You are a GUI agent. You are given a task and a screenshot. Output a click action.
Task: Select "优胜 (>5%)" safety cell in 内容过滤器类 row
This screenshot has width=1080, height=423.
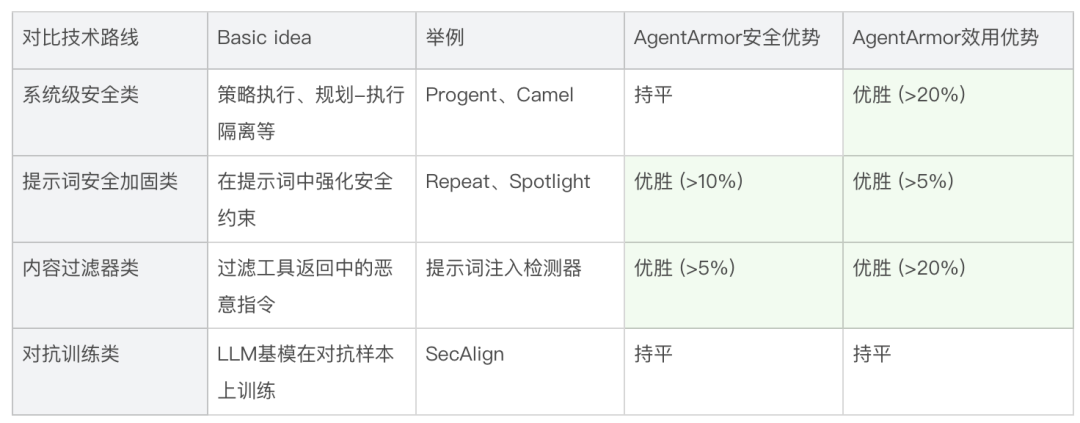click(685, 268)
